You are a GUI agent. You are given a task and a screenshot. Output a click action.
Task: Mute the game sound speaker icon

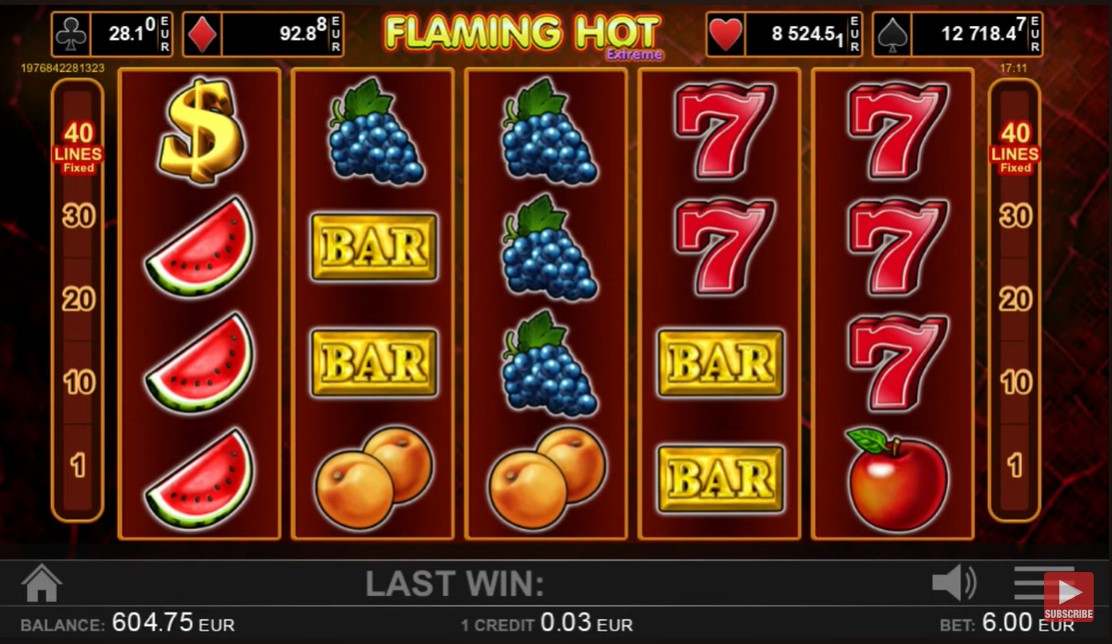pos(954,583)
